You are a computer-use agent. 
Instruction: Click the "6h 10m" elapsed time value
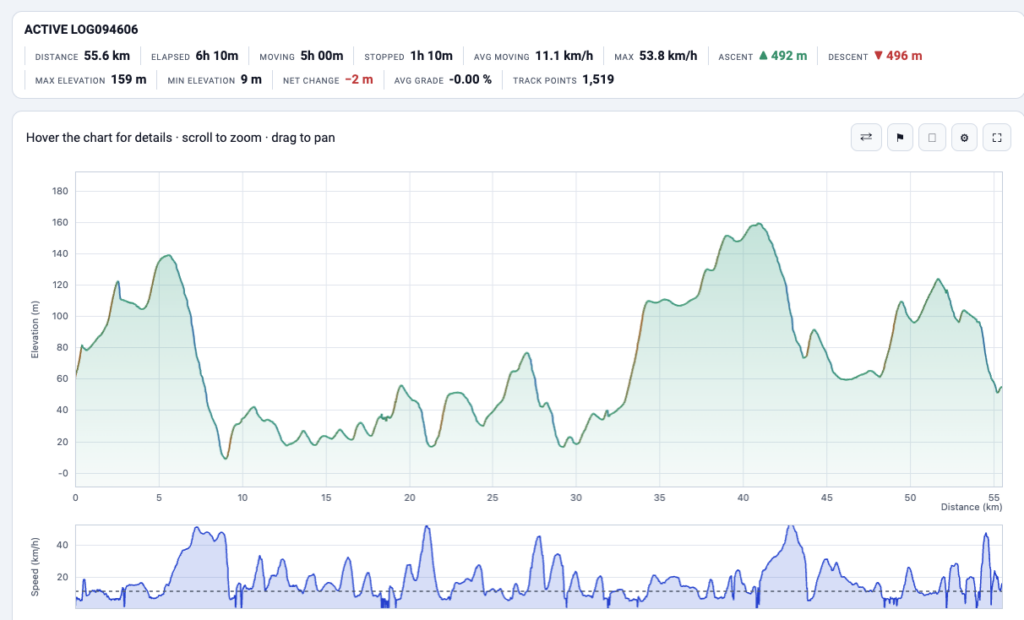click(x=217, y=56)
